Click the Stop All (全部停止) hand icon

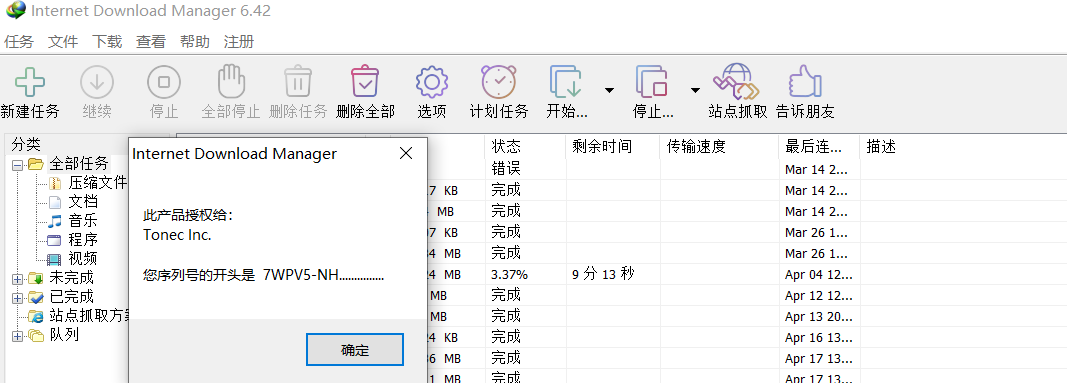(231, 82)
